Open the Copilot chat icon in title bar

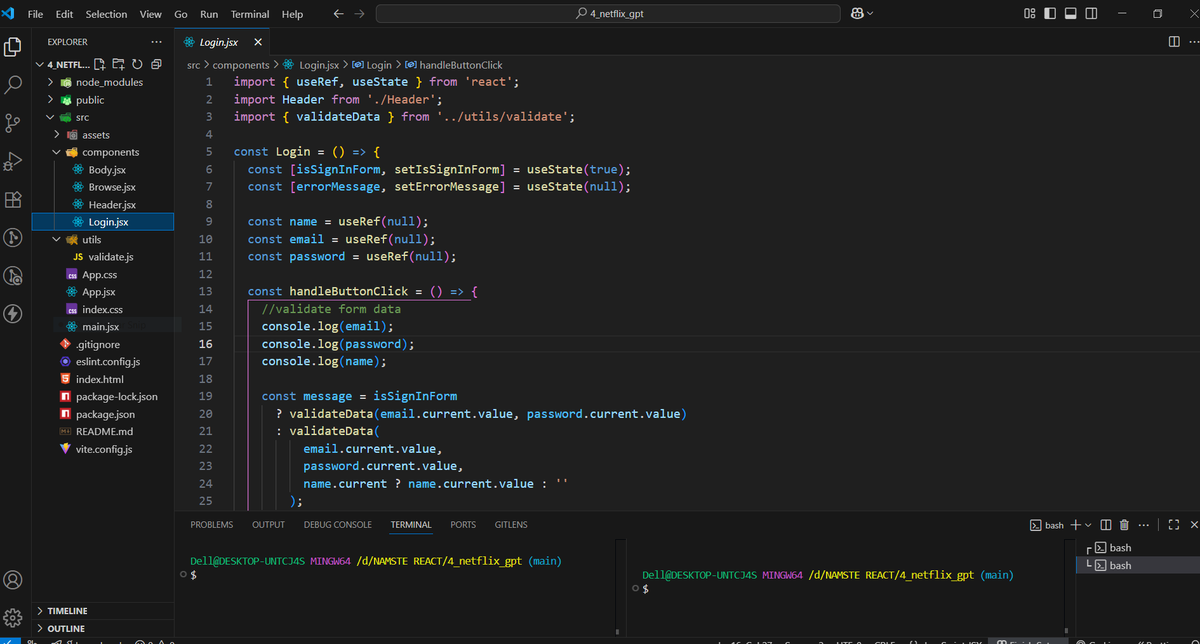pyautogui.click(x=856, y=14)
